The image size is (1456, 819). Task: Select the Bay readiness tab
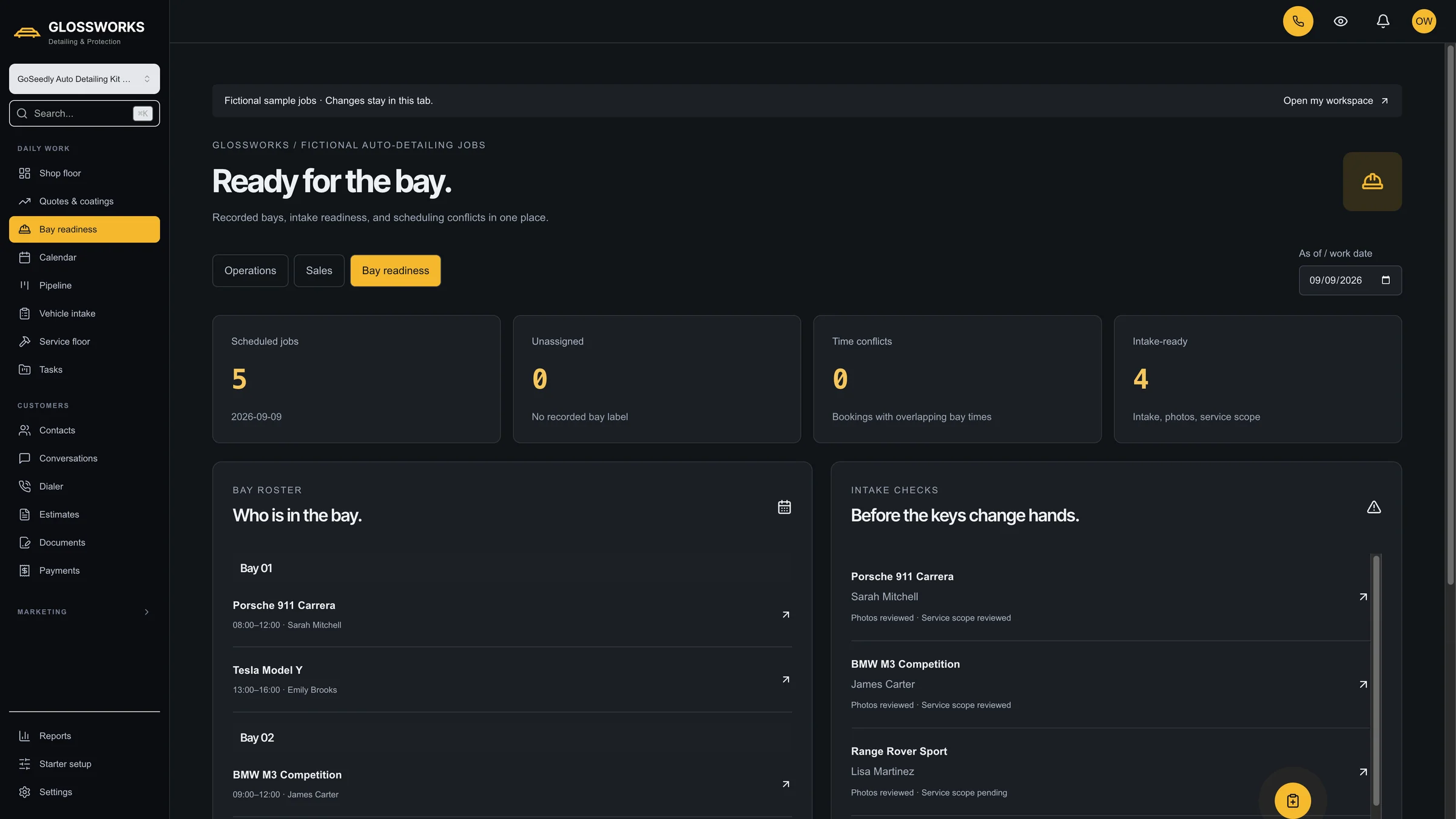pos(396,271)
